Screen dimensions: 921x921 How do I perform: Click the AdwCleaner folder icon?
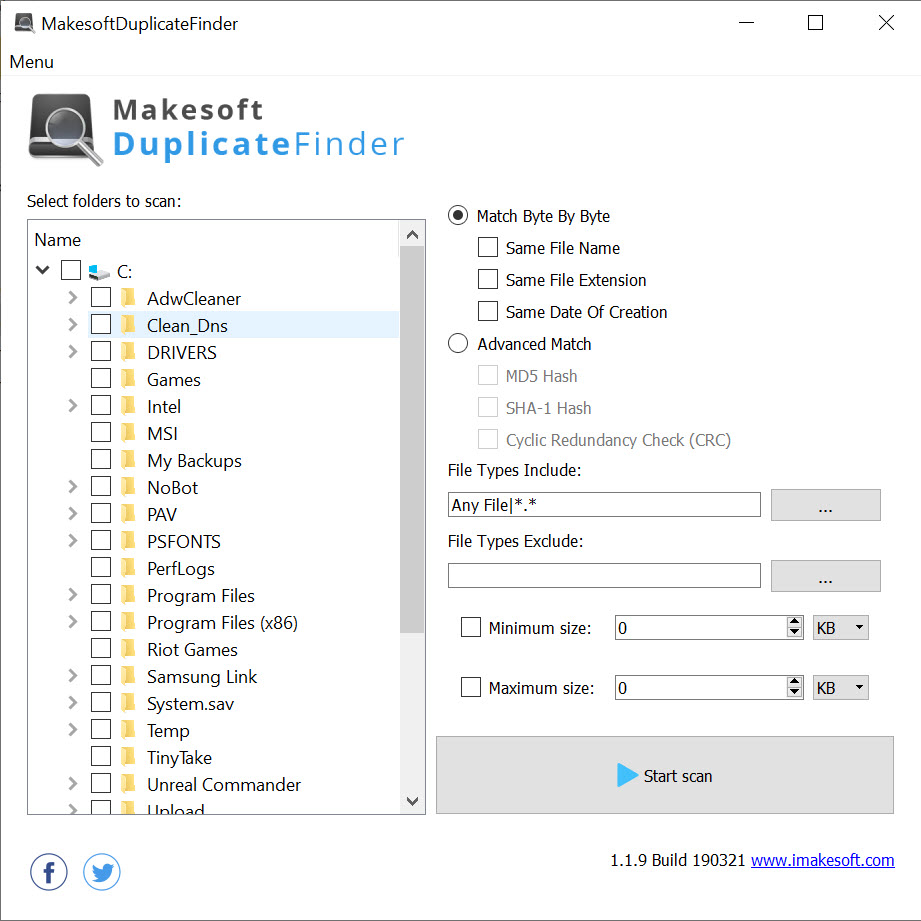[128, 298]
